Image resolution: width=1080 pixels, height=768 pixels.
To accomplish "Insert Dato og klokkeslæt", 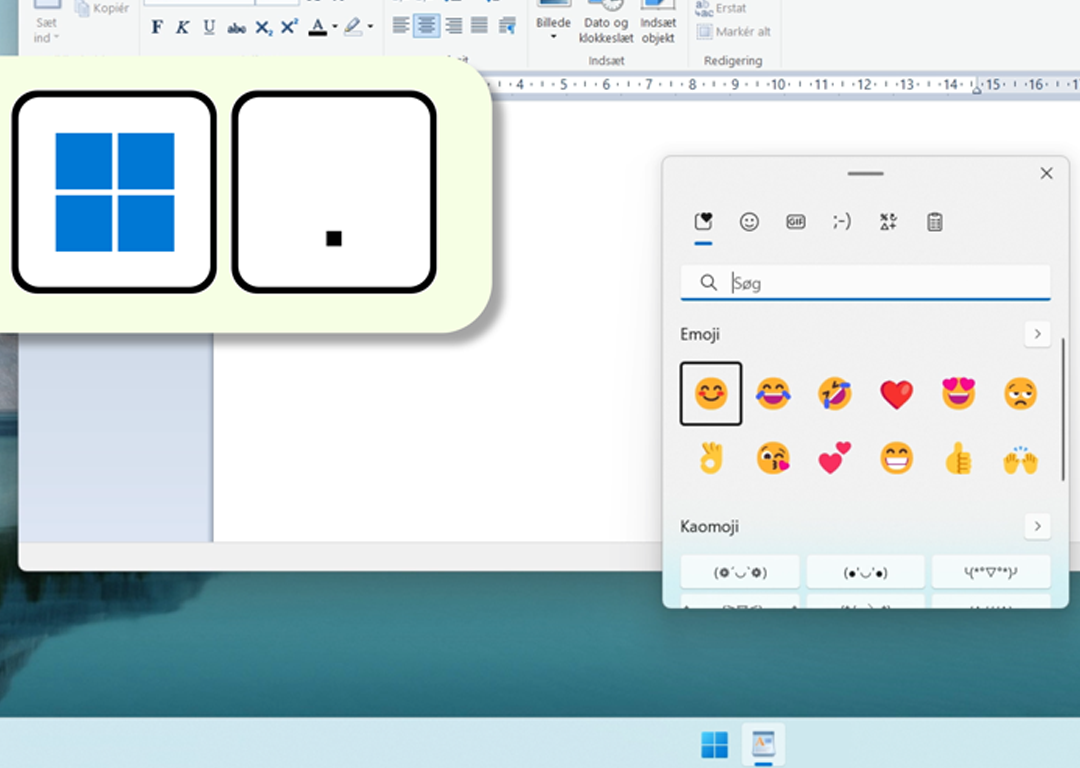I will tap(606, 23).
